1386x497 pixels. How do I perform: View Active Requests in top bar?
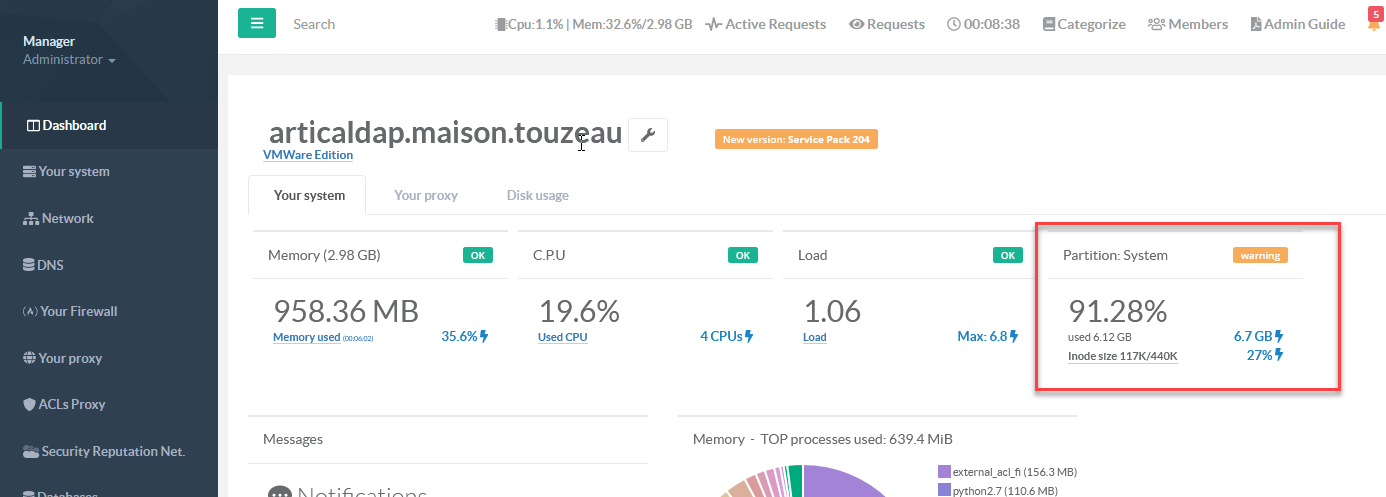[765, 24]
